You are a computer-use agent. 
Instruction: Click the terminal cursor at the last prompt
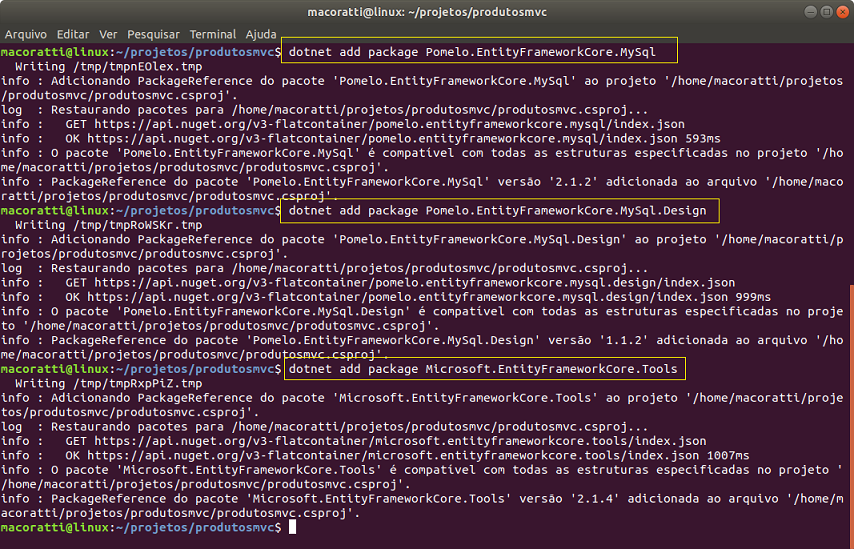pos(292,527)
